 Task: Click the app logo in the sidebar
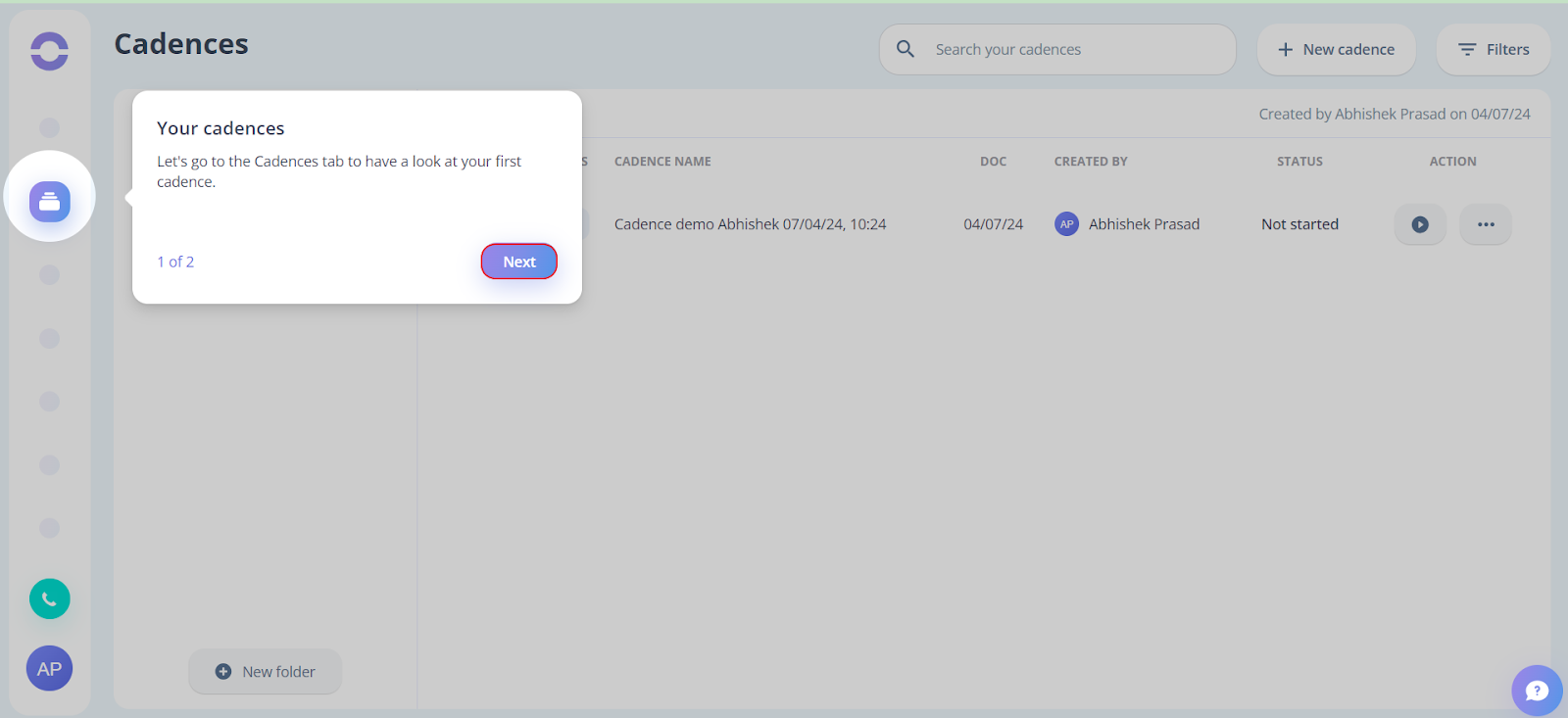coord(49,51)
